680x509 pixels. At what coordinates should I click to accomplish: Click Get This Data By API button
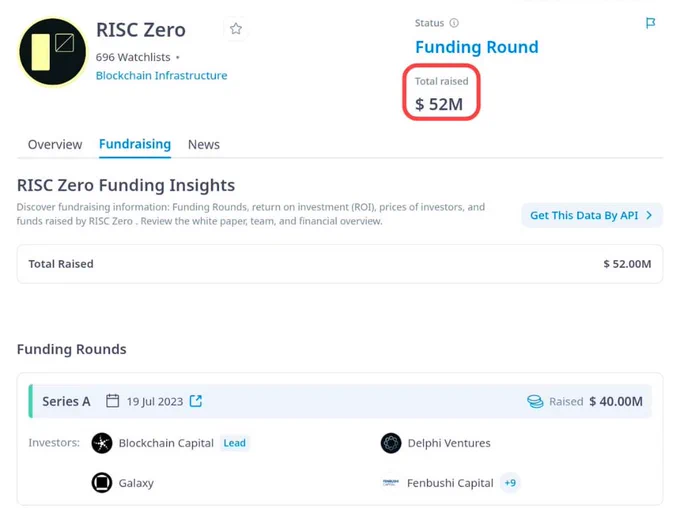[x=592, y=215]
